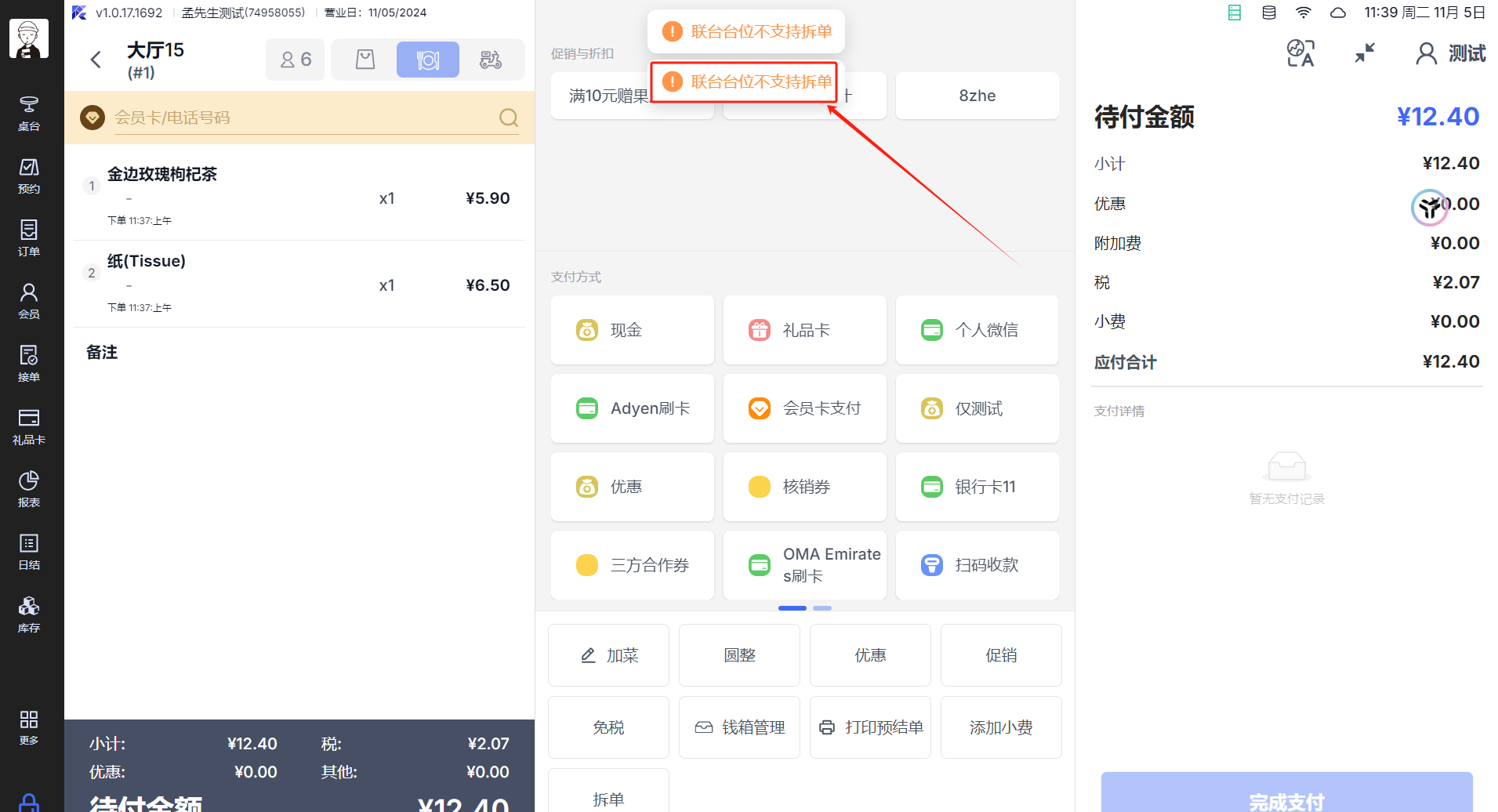Choose the 8zhe discount
The width and height of the screenshot is (1498, 812).
(978, 96)
